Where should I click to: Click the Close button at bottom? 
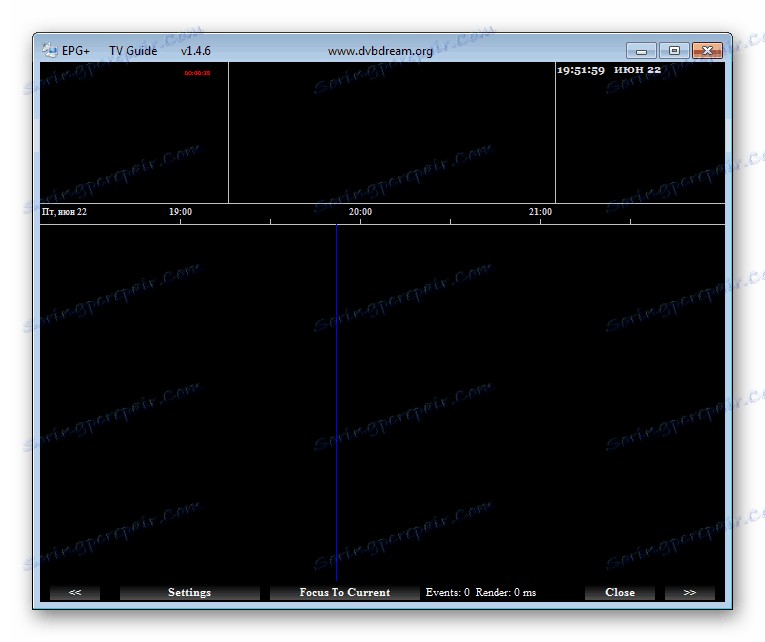[x=620, y=592]
